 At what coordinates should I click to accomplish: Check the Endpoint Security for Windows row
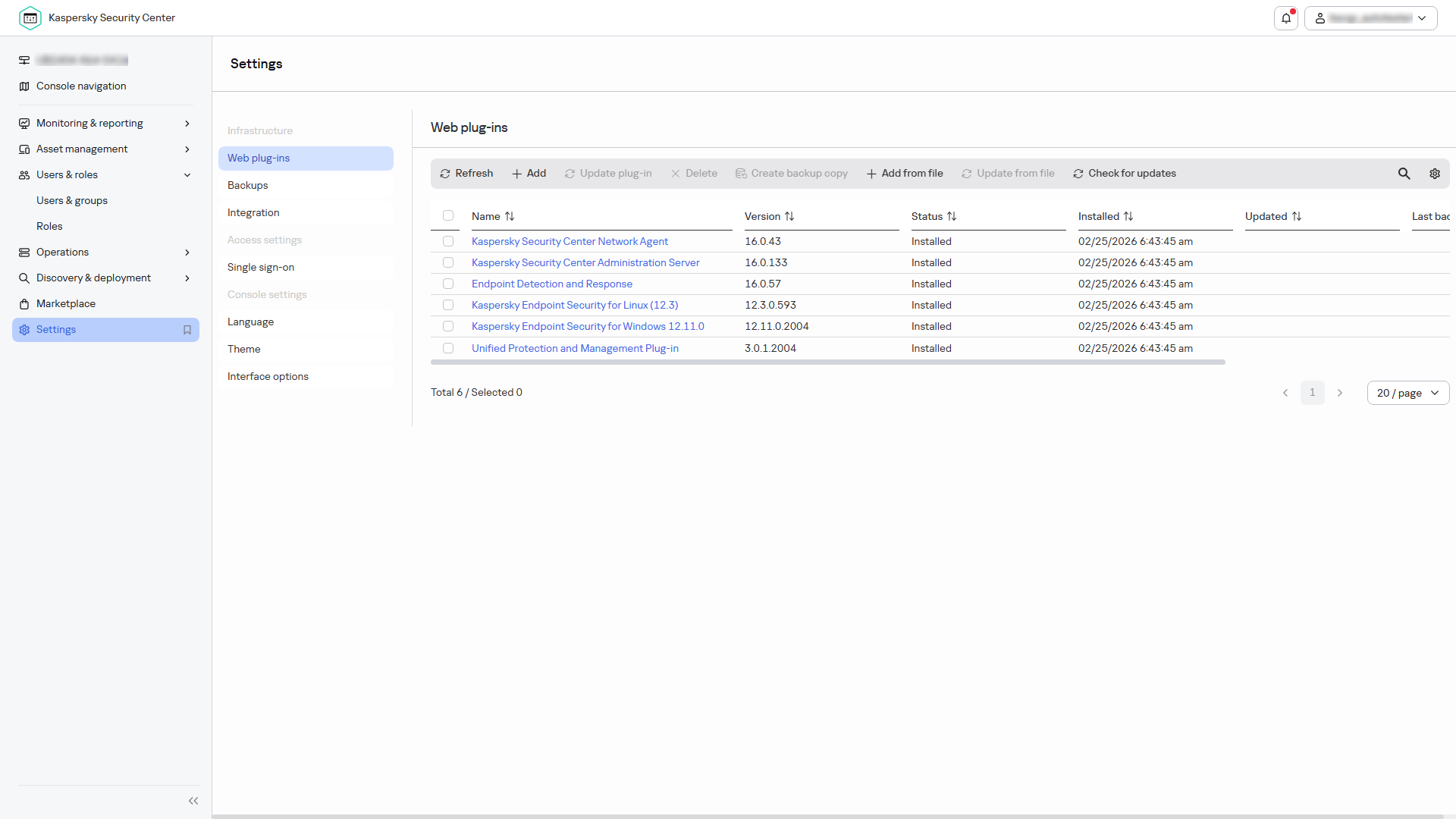[x=448, y=326]
